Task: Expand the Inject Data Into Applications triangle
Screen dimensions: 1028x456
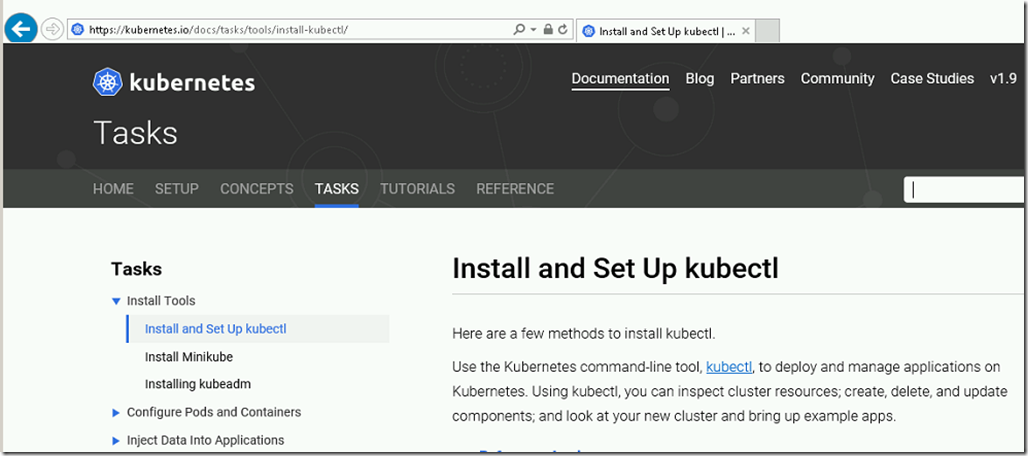Action: click(116, 440)
